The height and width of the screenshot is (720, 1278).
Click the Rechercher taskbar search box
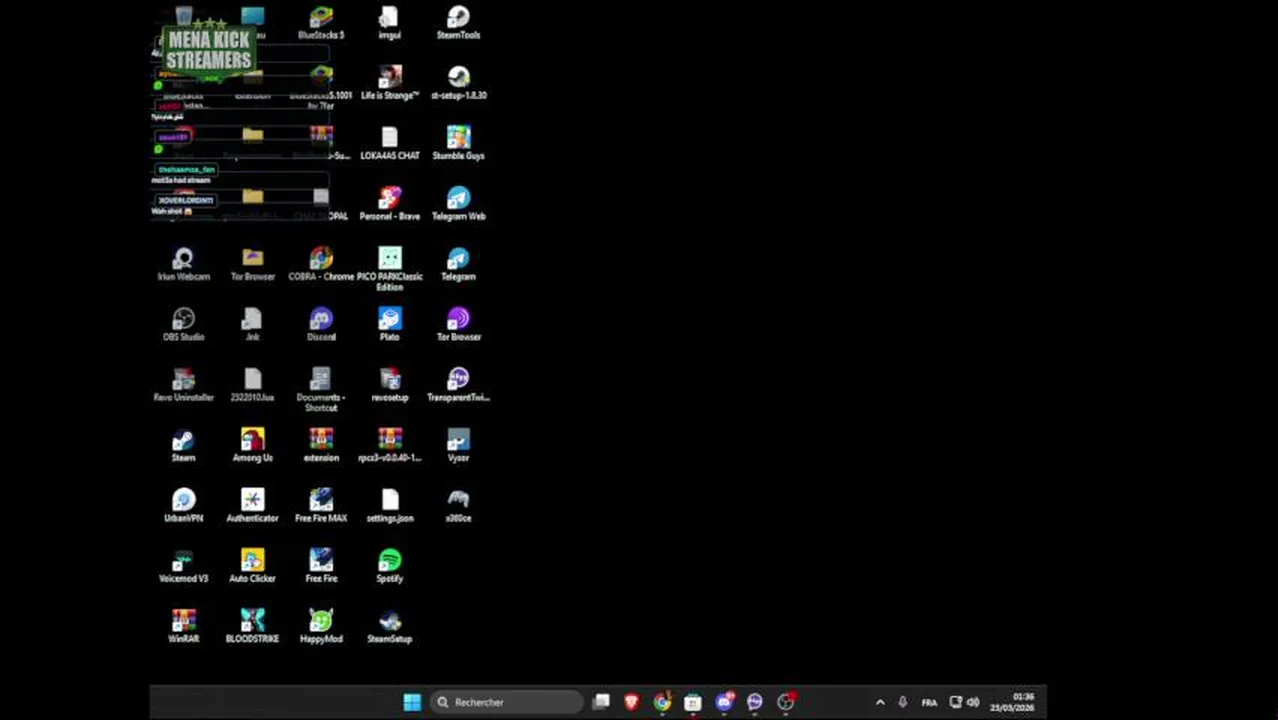[x=506, y=702]
